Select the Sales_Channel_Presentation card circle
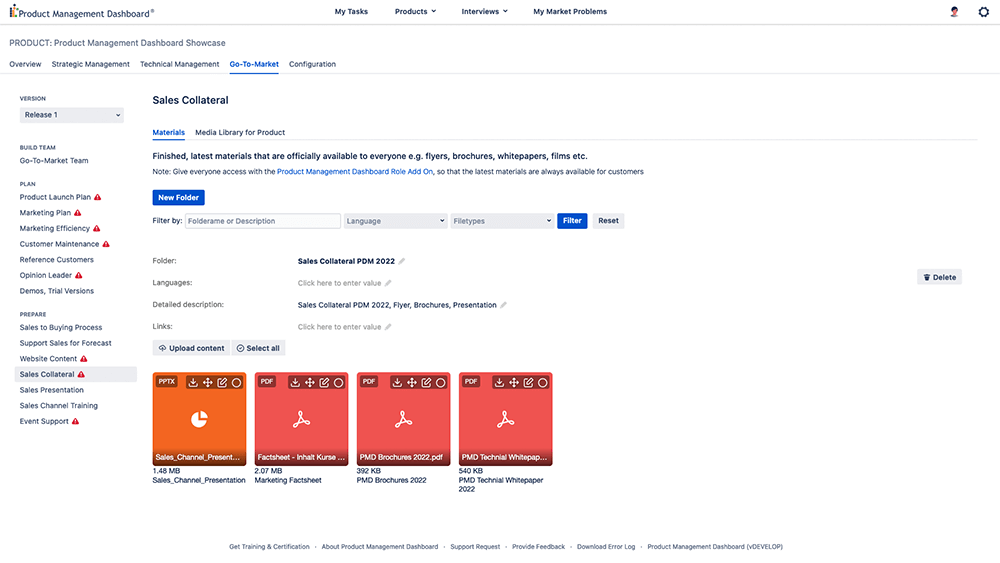The width and height of the screenshot is (1000, 563). pyautogui.click(x=237, y=383)
